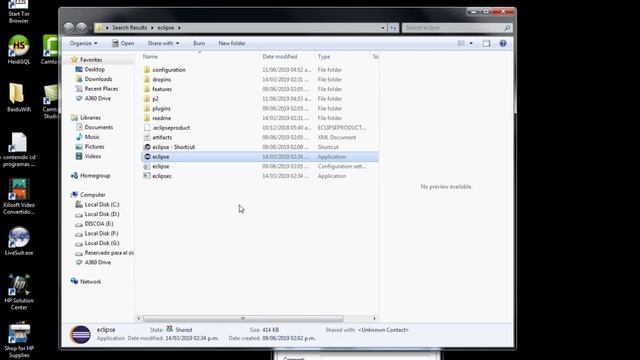Expand the arrow after eclipse breadcrumb
Image resolution: width=640 pixels, height=360 pixels.
coord(179,28)
